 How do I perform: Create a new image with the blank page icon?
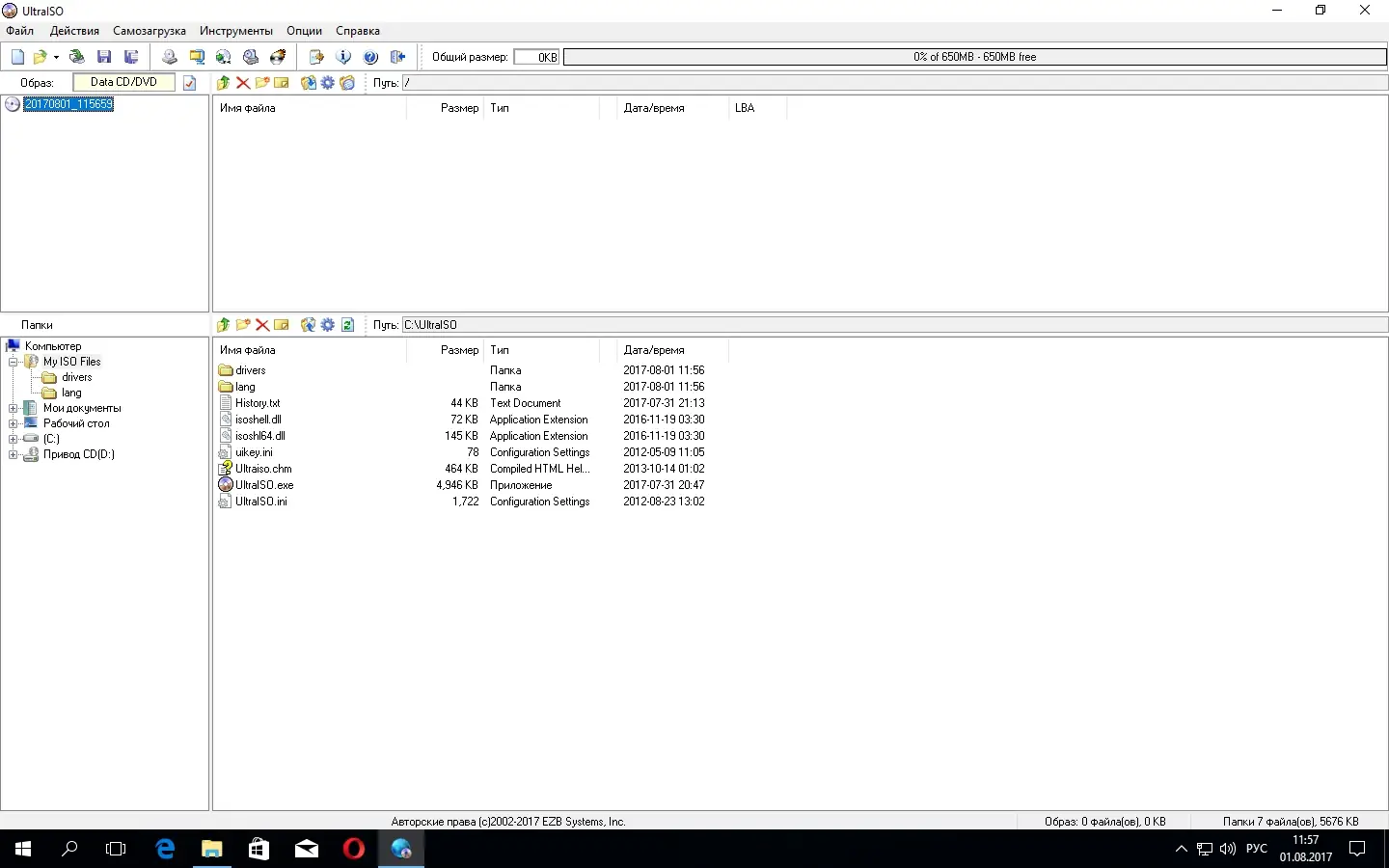click(x=17, y=57)
